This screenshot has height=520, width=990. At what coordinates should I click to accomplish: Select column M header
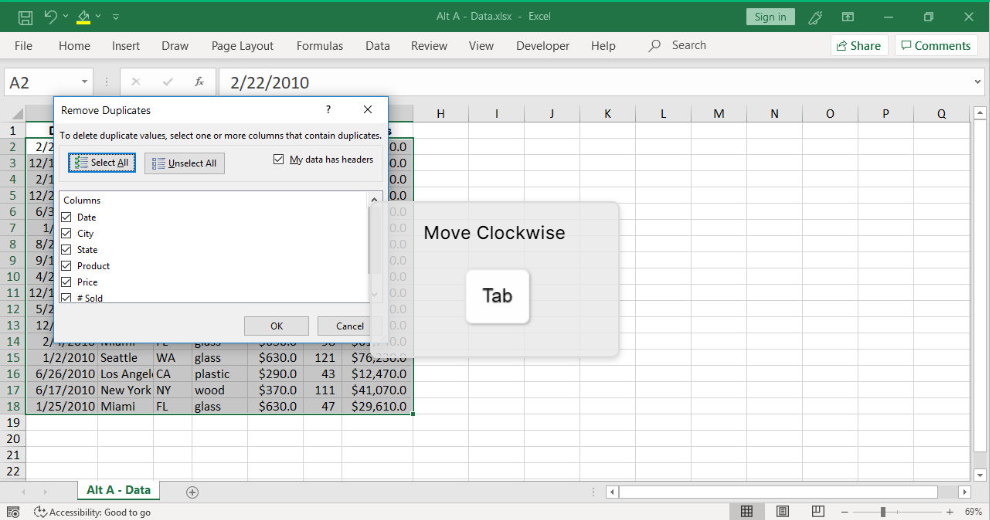[x=719, y=114]
